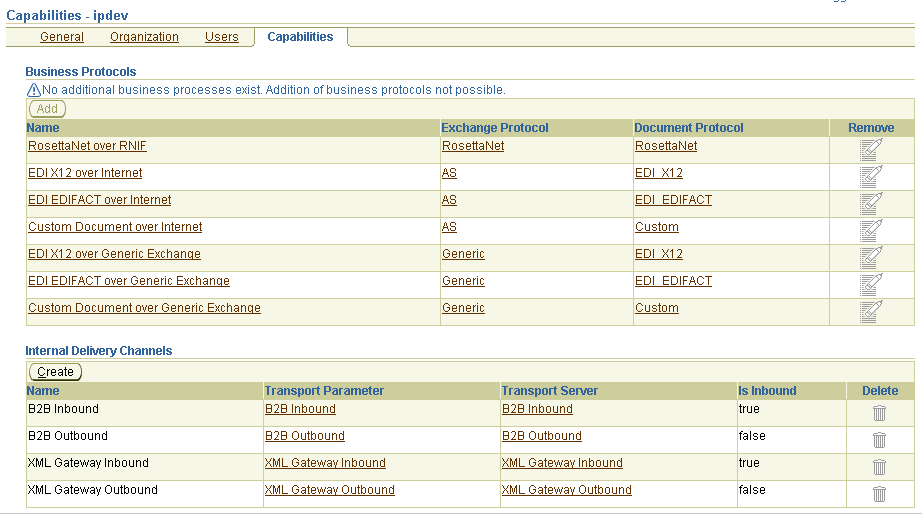Click Generic exchange protocol for Custom Document
The image size is (922, 514).
[463, 308]
